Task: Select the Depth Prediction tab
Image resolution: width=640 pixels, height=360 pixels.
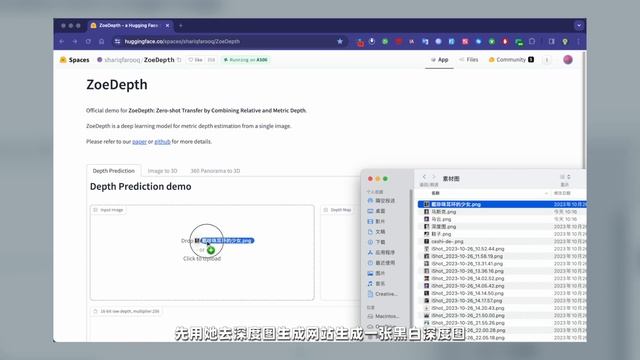Action: coord(113,171)
